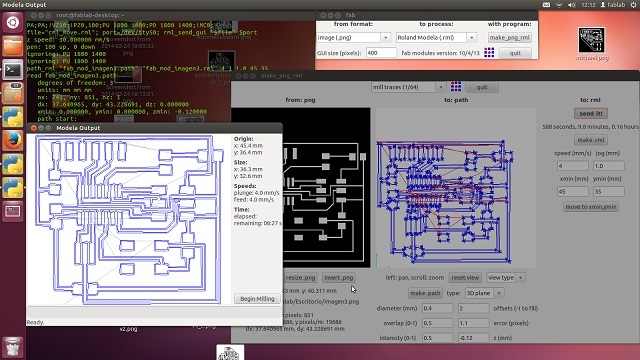
Task: Click the invert .png button
Action: tap(338, 278)
